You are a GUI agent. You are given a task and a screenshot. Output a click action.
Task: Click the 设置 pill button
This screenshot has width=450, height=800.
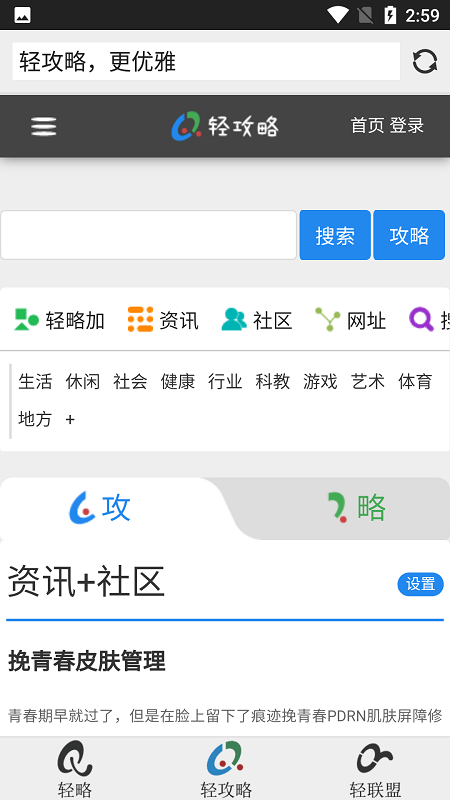pos(420,584)
